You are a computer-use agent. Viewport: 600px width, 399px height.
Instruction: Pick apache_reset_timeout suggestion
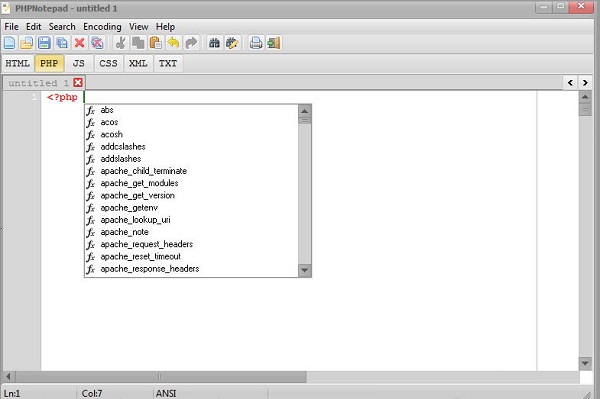pyautogui.click(x=191, y=257)
